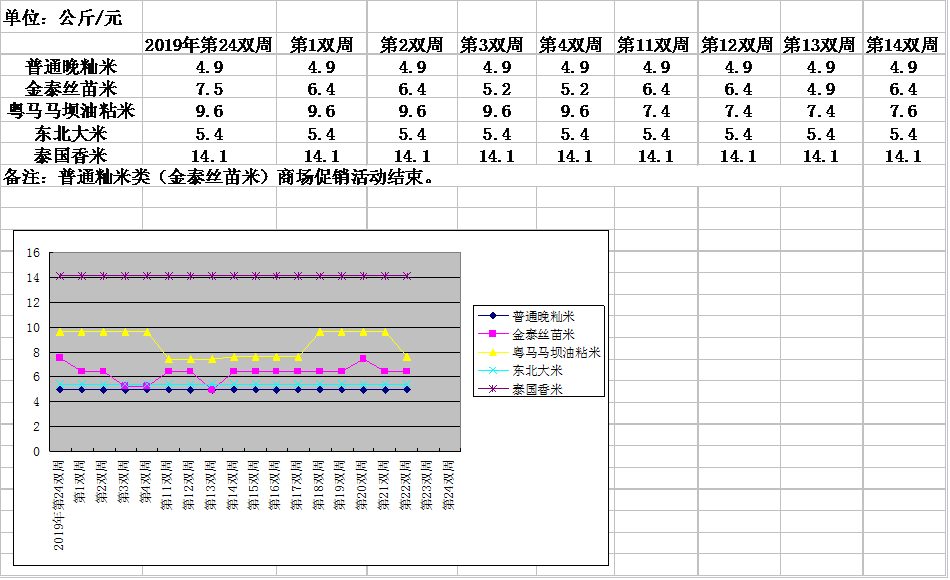
Task: Click the magenta square legend marker
Action: tap(493, 335)
